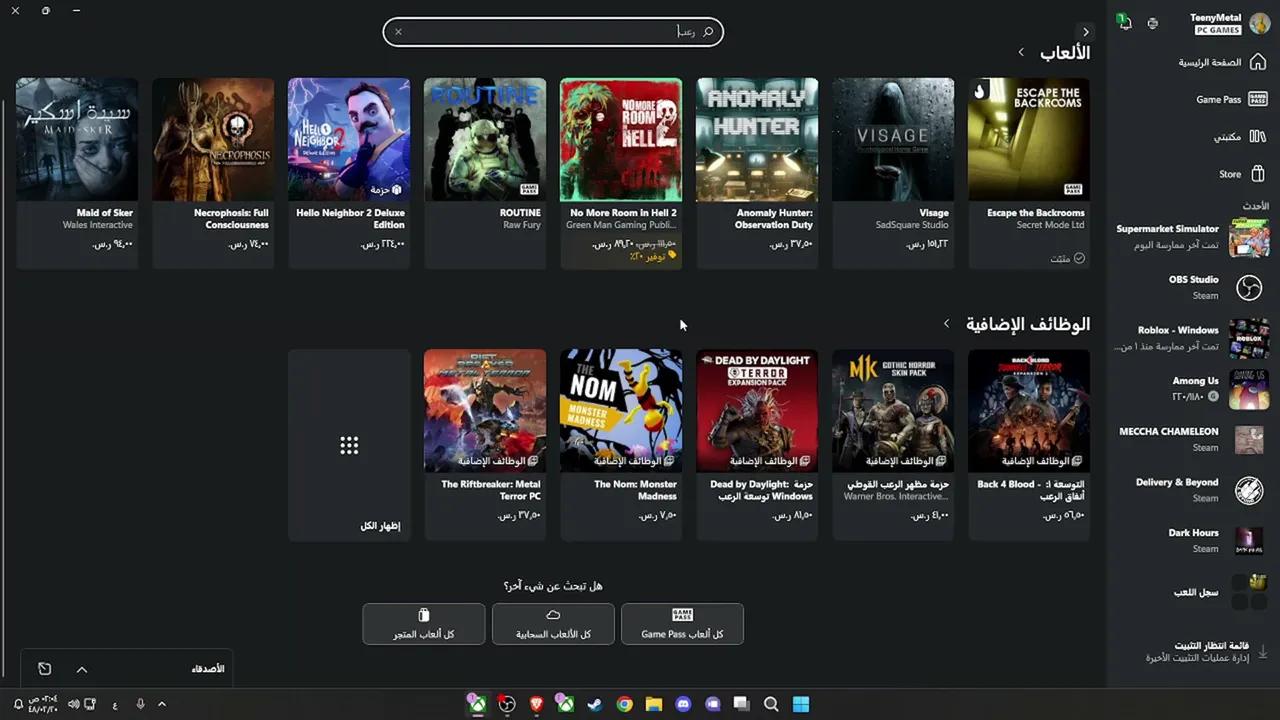
Task: Open Necrophosis: Full Consciousness card
Action: pos(213,173)
